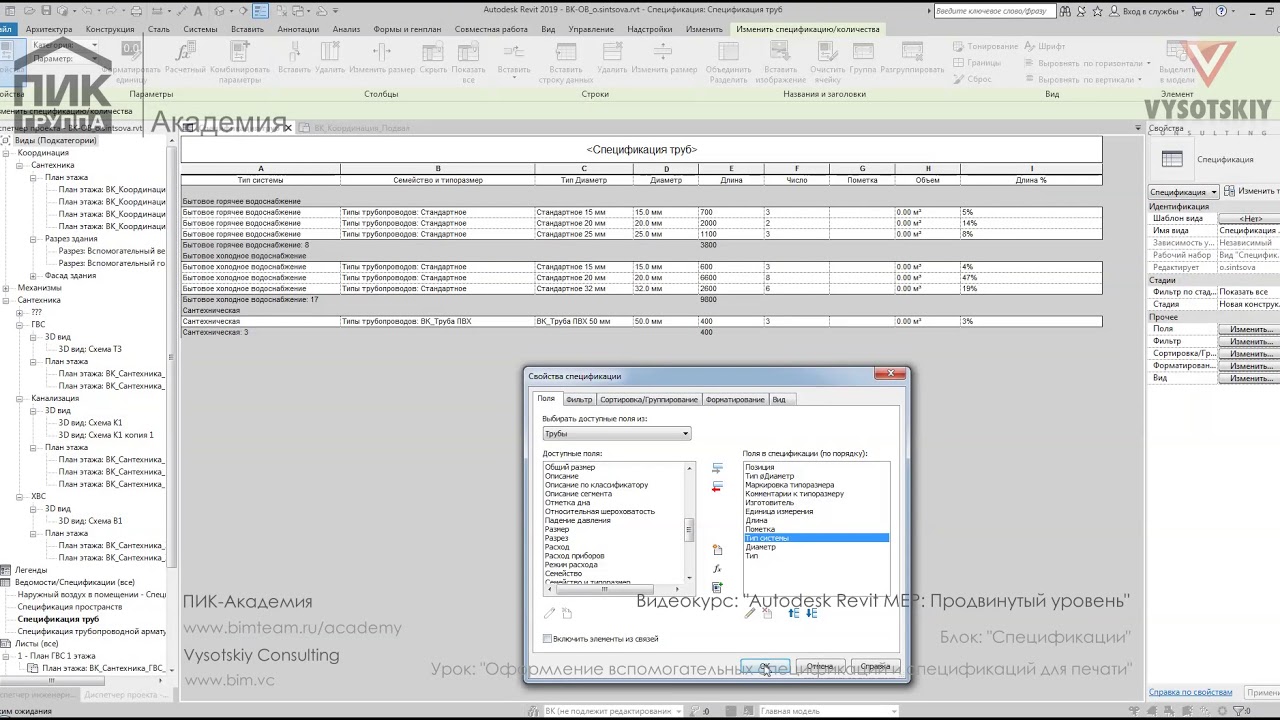Viewport: 1280px width, 720px height.
Task: Delete selected specification field parameter
Action: pyautogui.click(x=767, y=613)
